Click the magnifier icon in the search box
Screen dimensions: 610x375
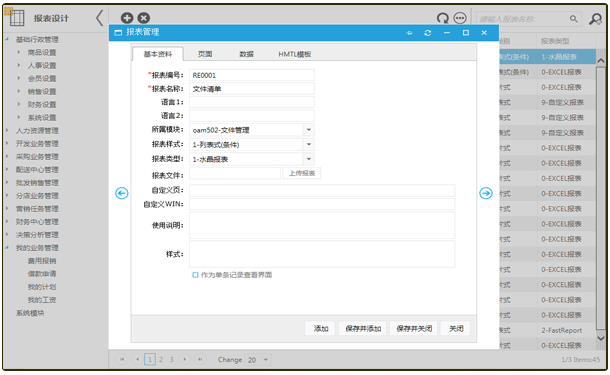[573, 19]
